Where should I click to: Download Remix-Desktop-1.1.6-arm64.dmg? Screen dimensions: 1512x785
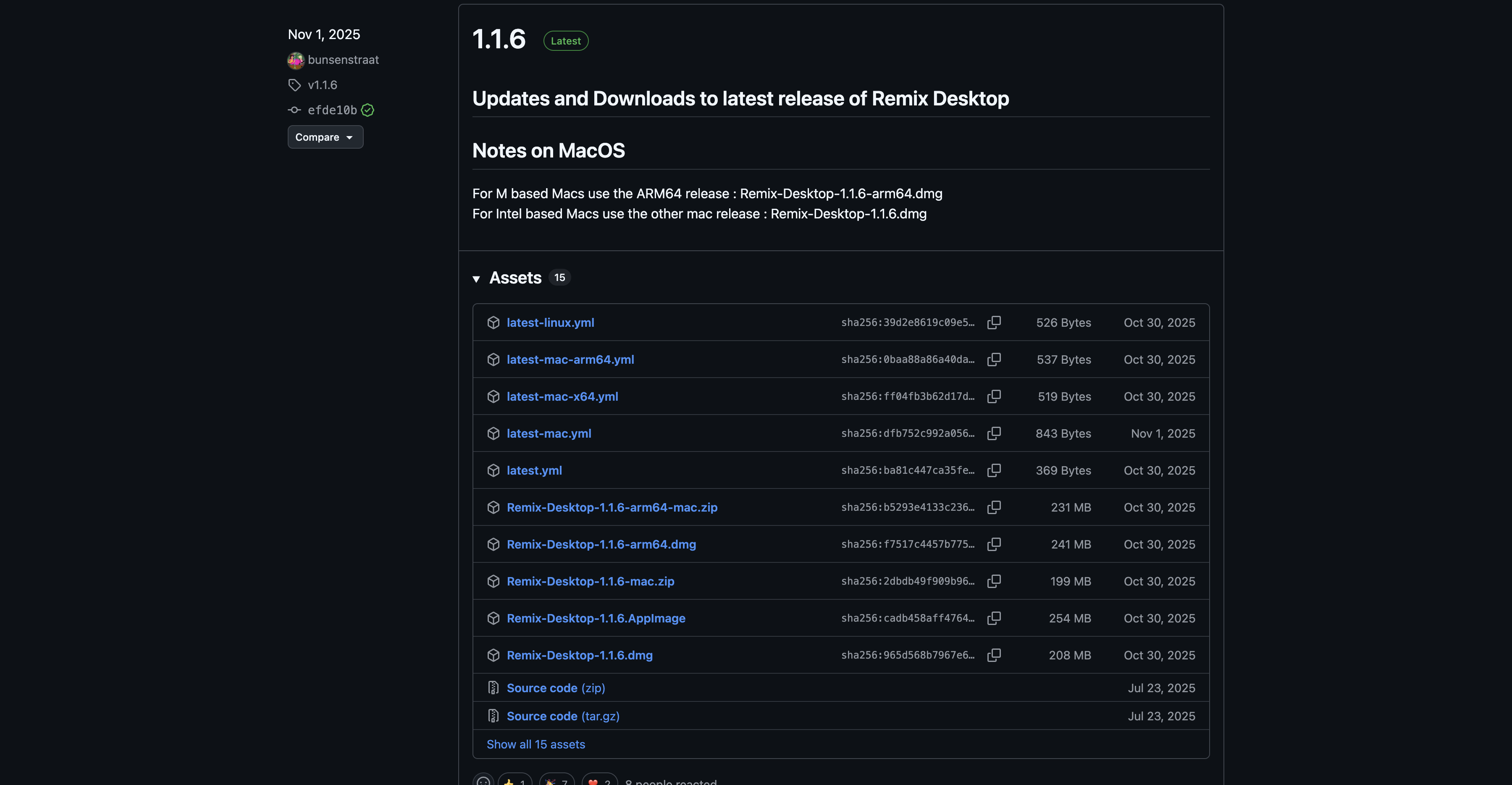[x=601, y=544]
